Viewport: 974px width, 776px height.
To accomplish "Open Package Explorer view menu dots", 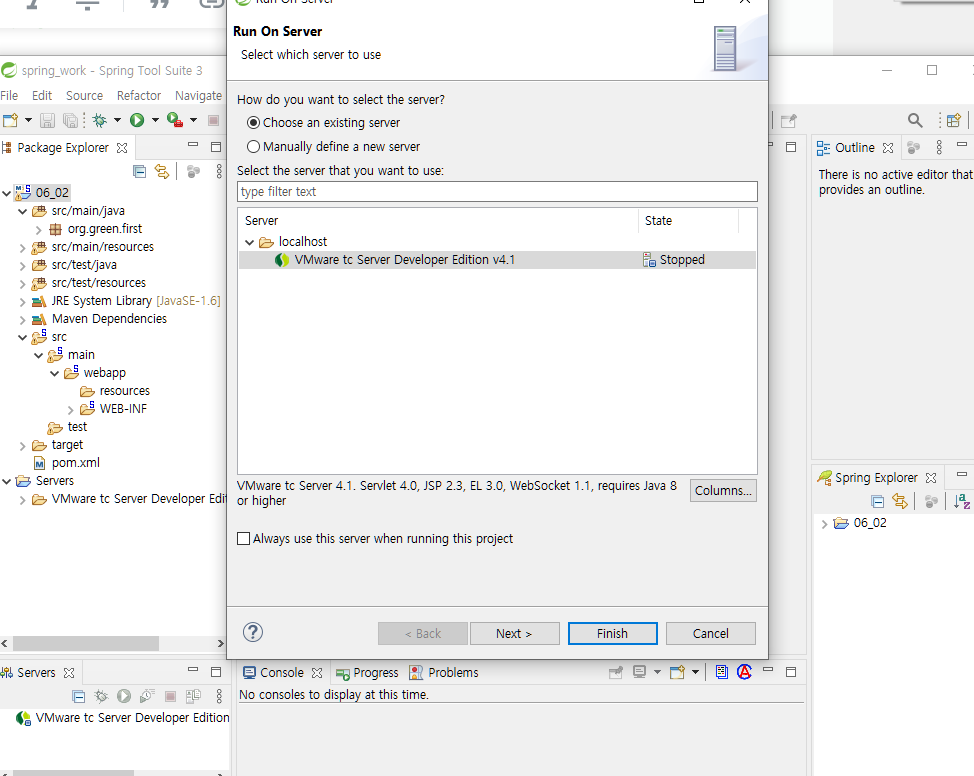I will pyautogui.click(x=219, y=171).
